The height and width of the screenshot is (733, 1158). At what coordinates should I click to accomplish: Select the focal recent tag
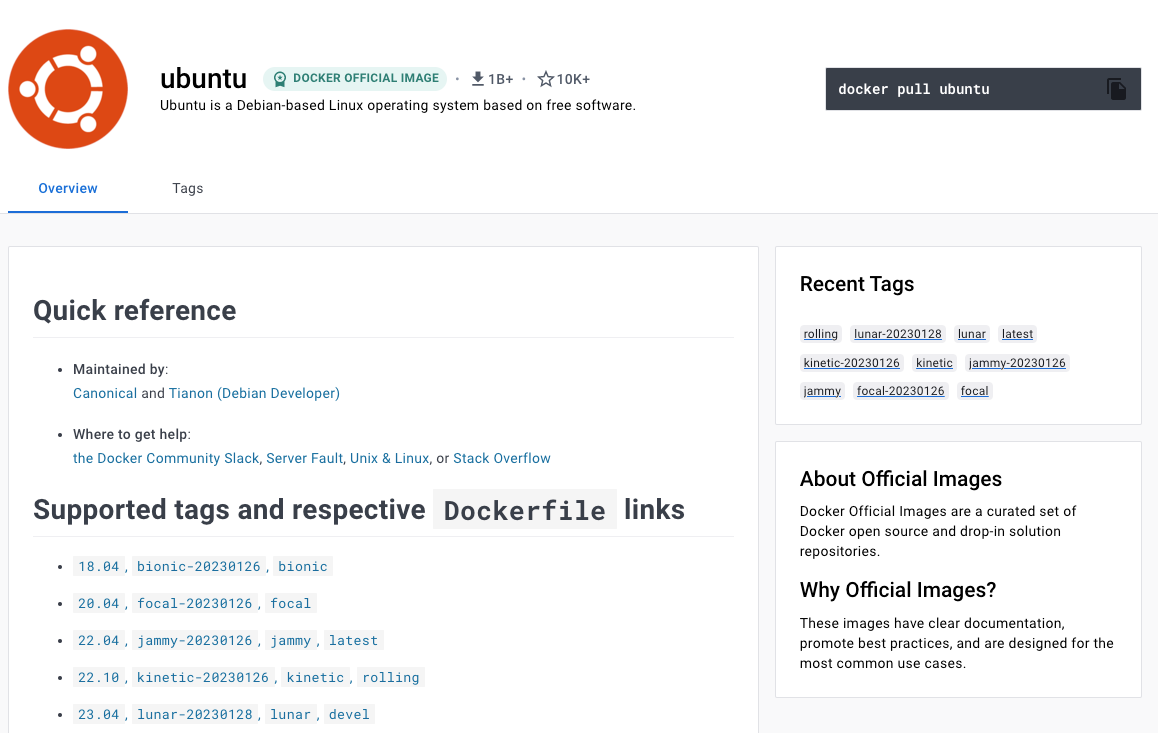974,391
